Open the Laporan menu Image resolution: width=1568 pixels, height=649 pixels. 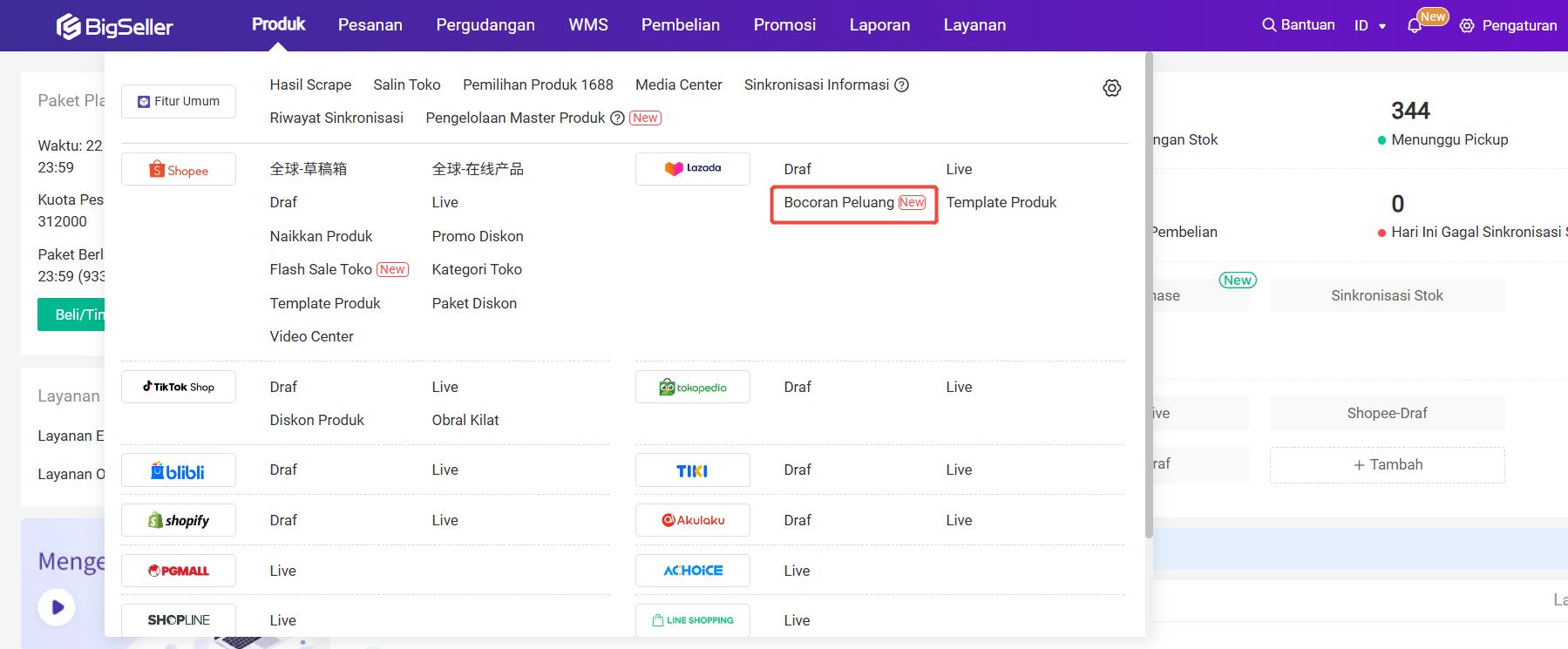[x=879, y=25]
